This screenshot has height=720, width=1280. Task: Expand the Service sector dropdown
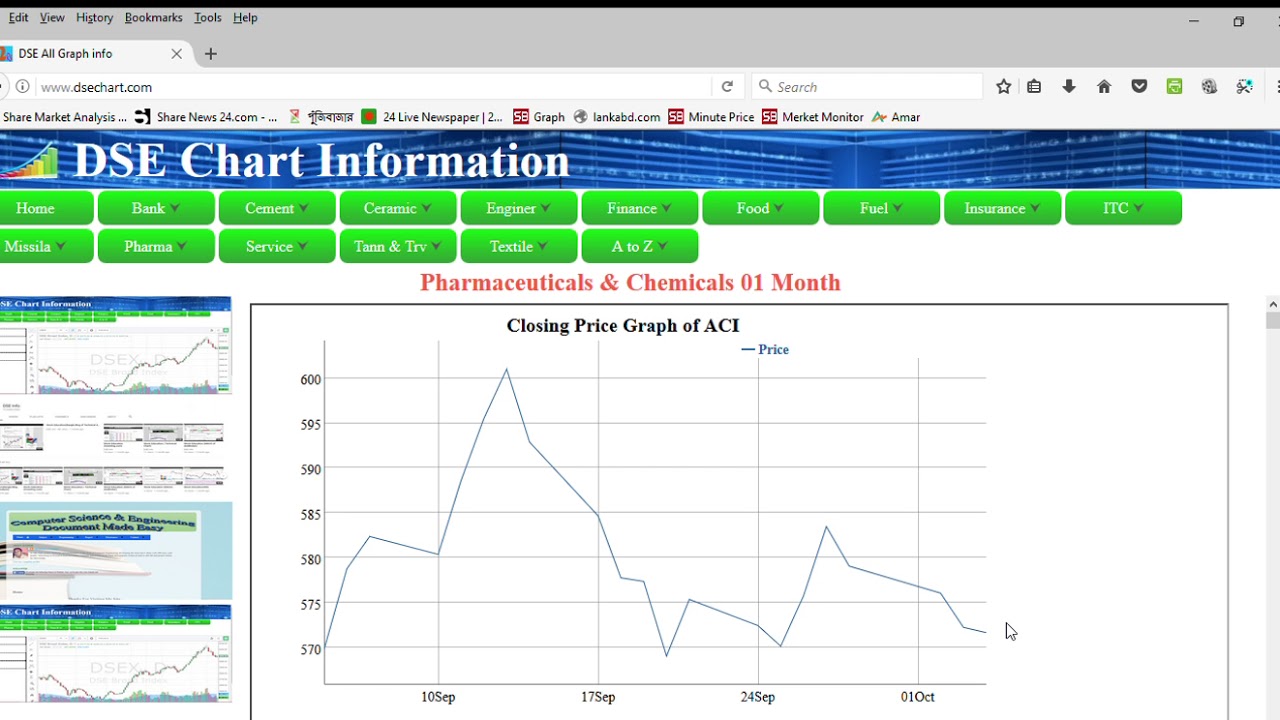click(277, 246)
